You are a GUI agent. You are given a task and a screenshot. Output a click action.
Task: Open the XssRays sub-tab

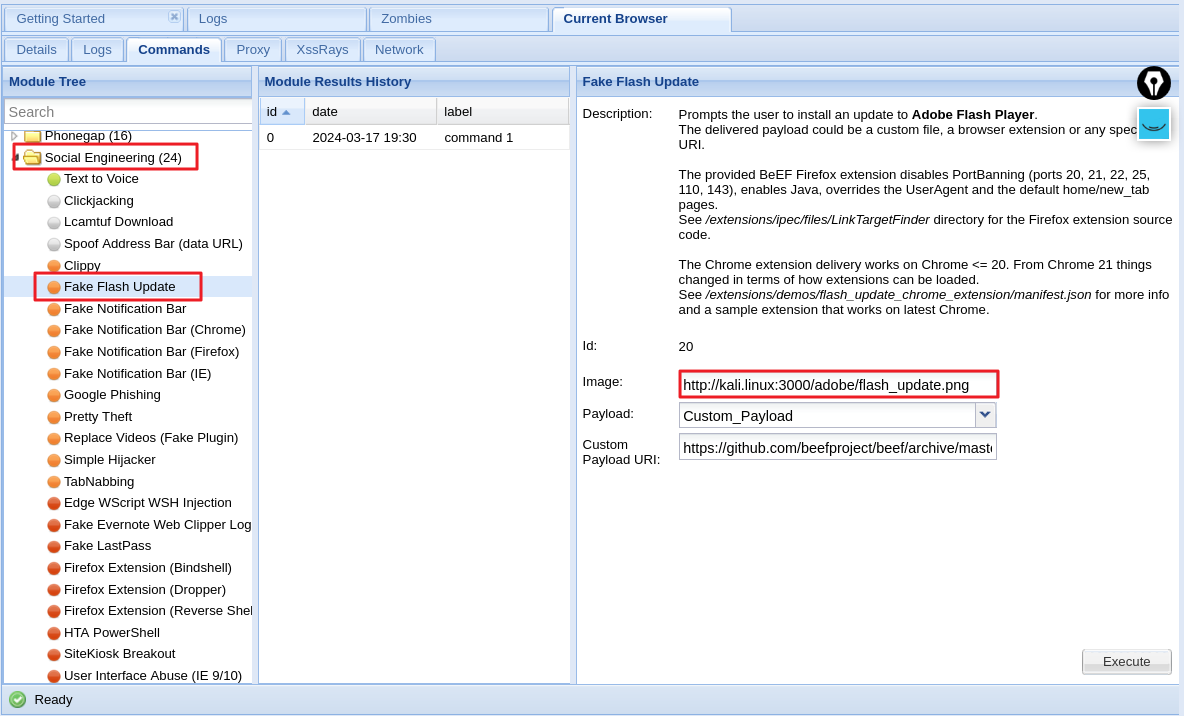(x=322, y=50)
